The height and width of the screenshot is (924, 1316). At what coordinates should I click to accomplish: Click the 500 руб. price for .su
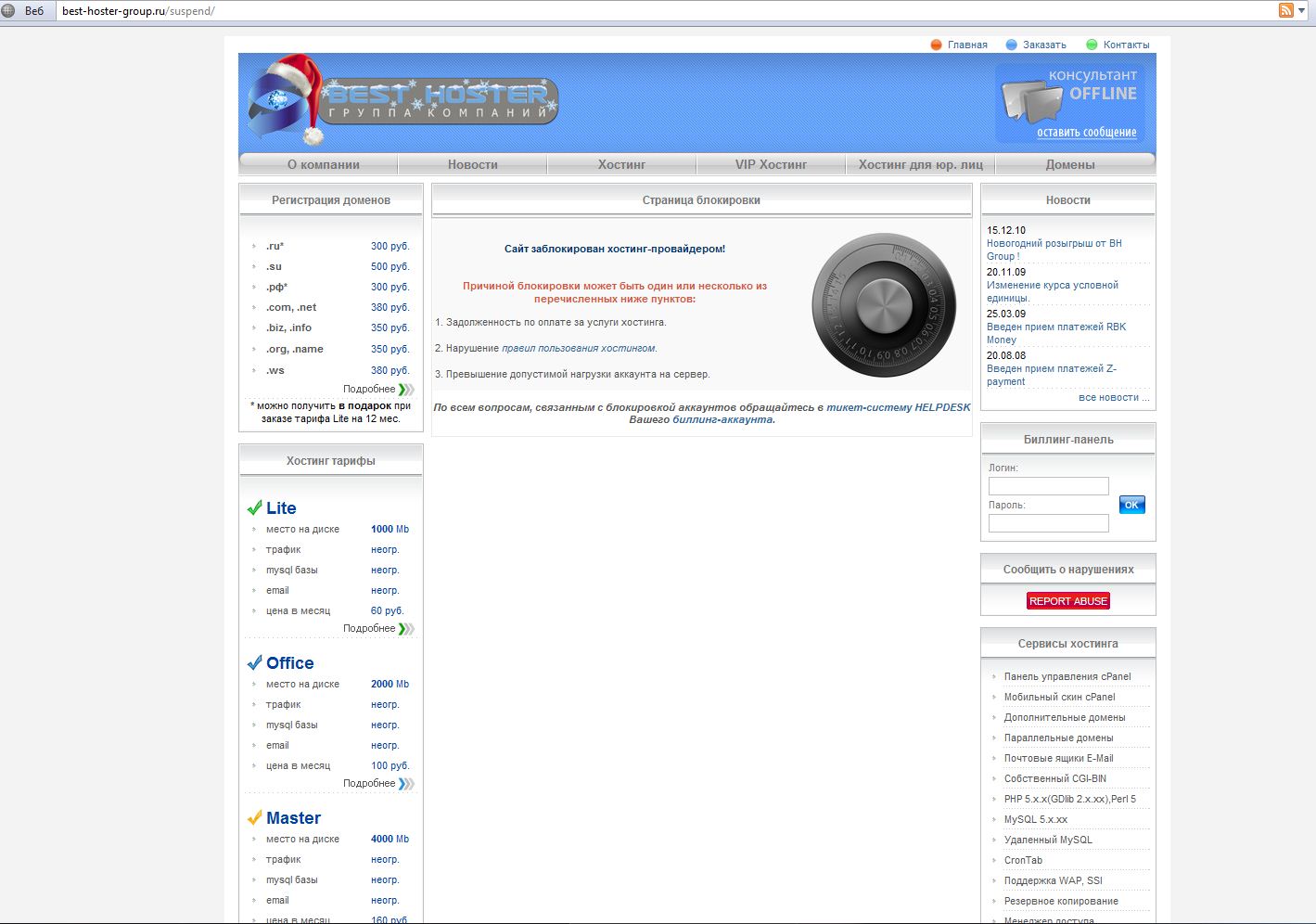(390, 266)
